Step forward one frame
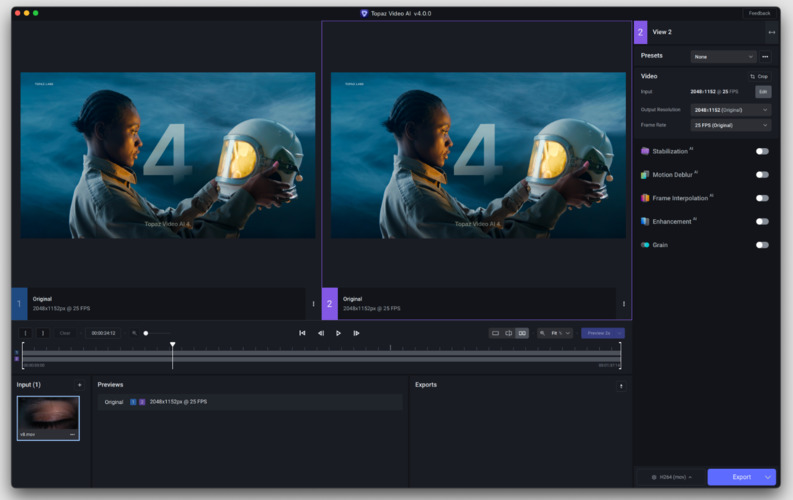 356,333
